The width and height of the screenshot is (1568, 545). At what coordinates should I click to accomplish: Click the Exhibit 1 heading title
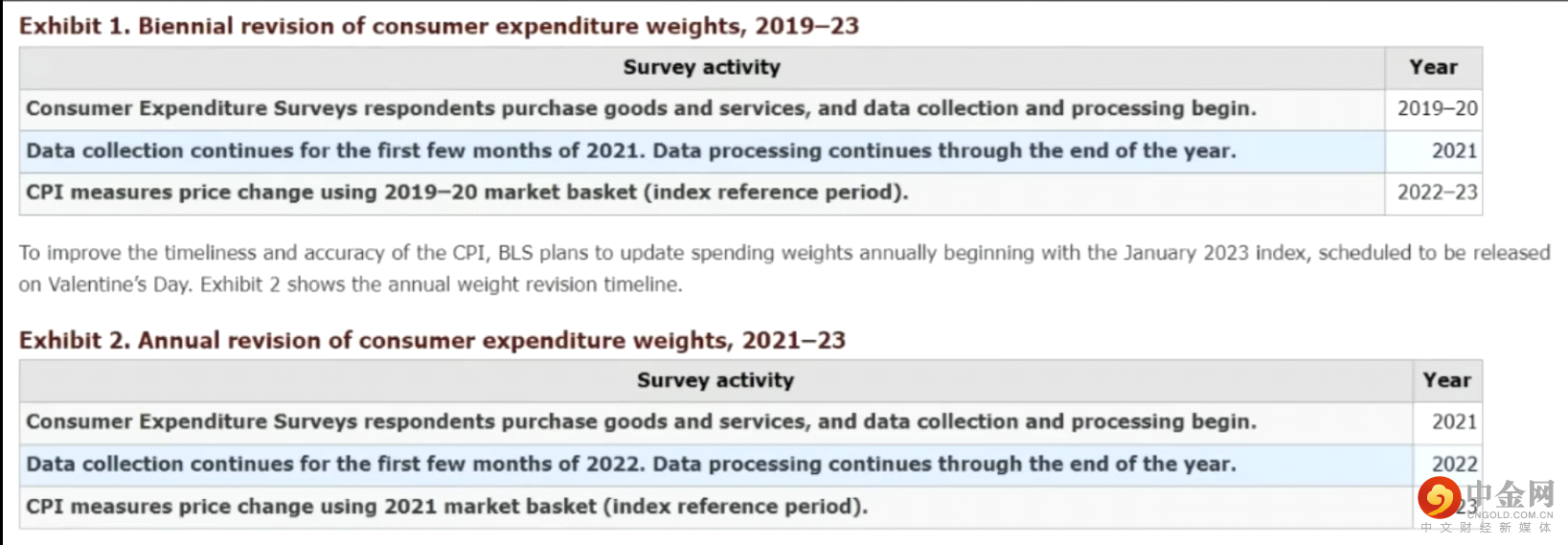click(x=439, y=26)
